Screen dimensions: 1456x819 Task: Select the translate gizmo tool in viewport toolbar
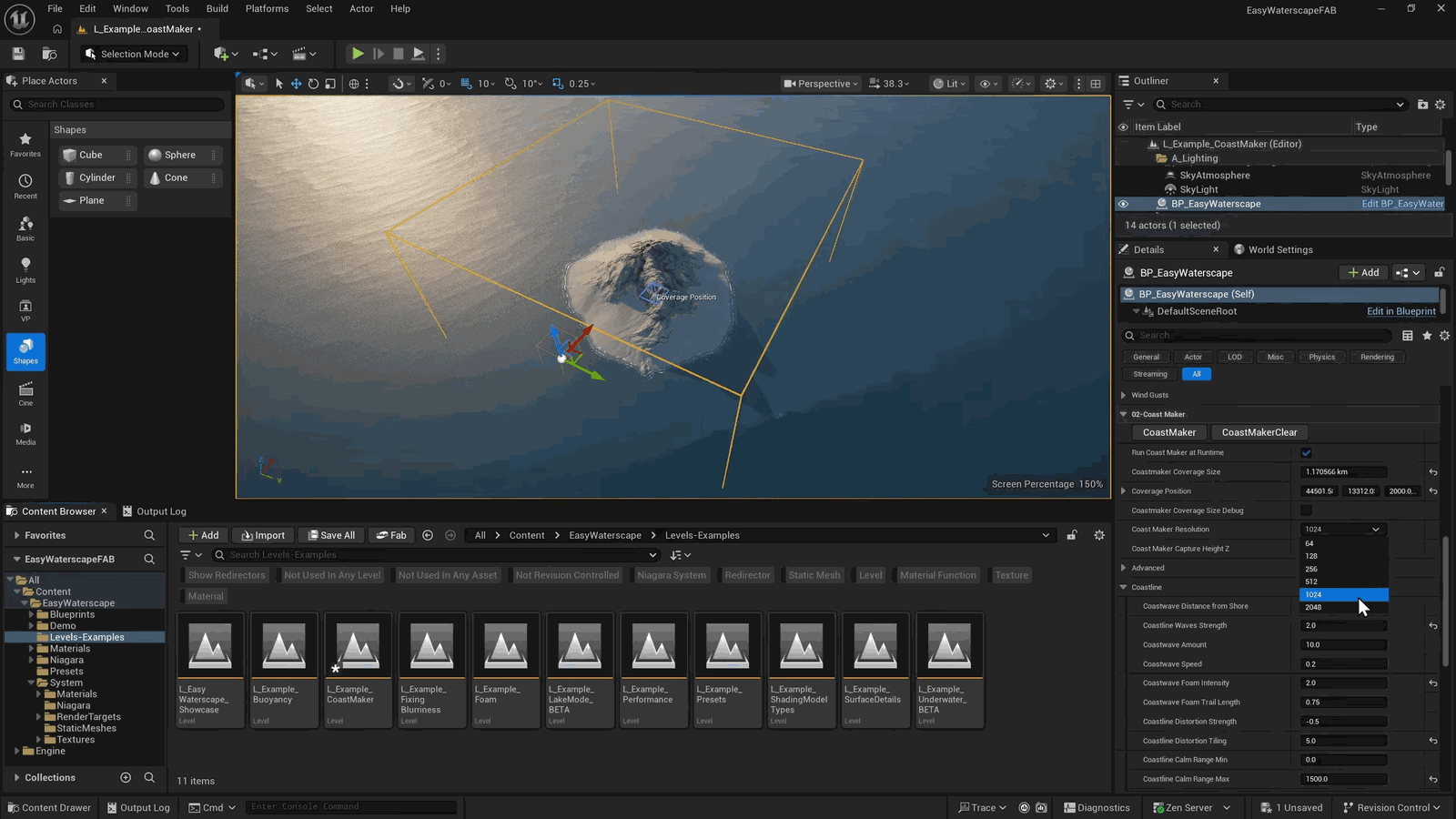296,84
